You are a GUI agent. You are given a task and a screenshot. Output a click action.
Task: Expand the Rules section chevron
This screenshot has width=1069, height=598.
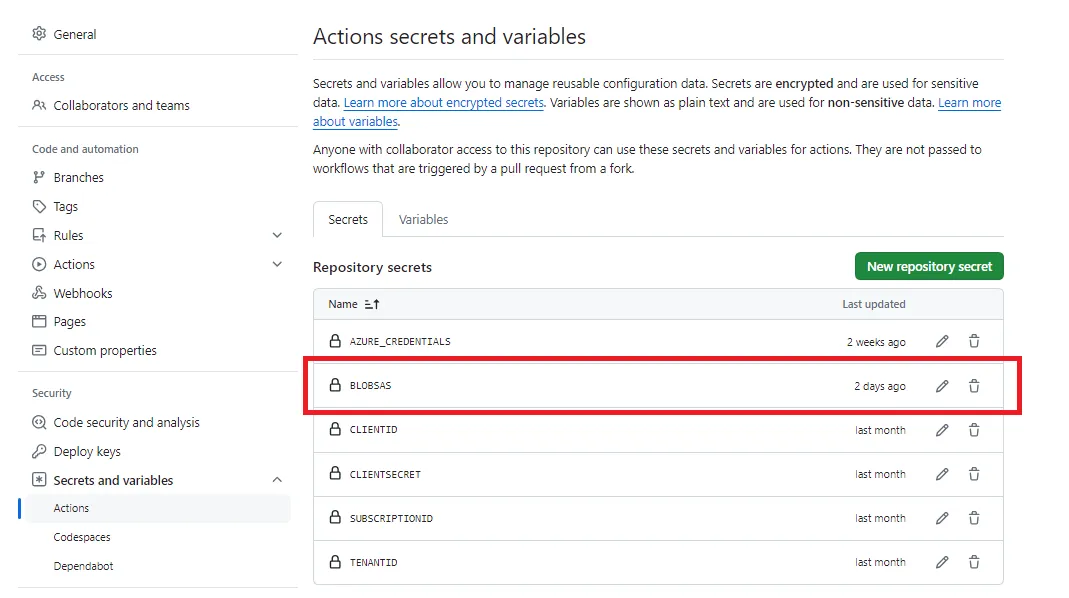[x=277, y=235]
